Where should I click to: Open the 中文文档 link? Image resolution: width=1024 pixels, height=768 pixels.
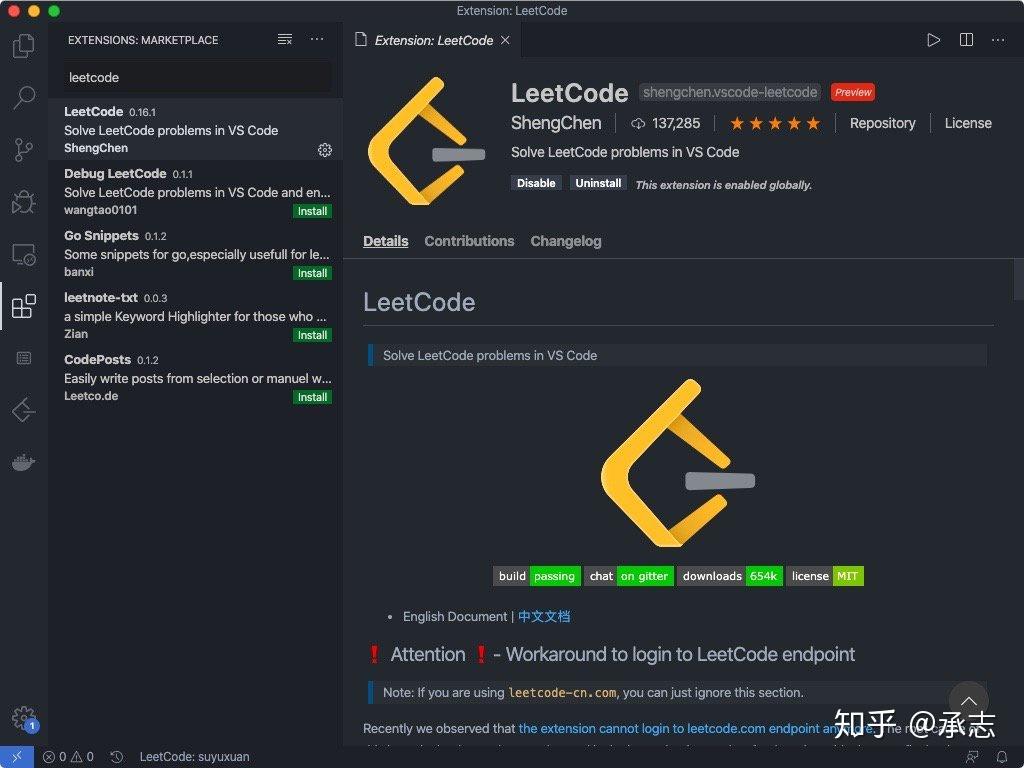pos(544,616)
